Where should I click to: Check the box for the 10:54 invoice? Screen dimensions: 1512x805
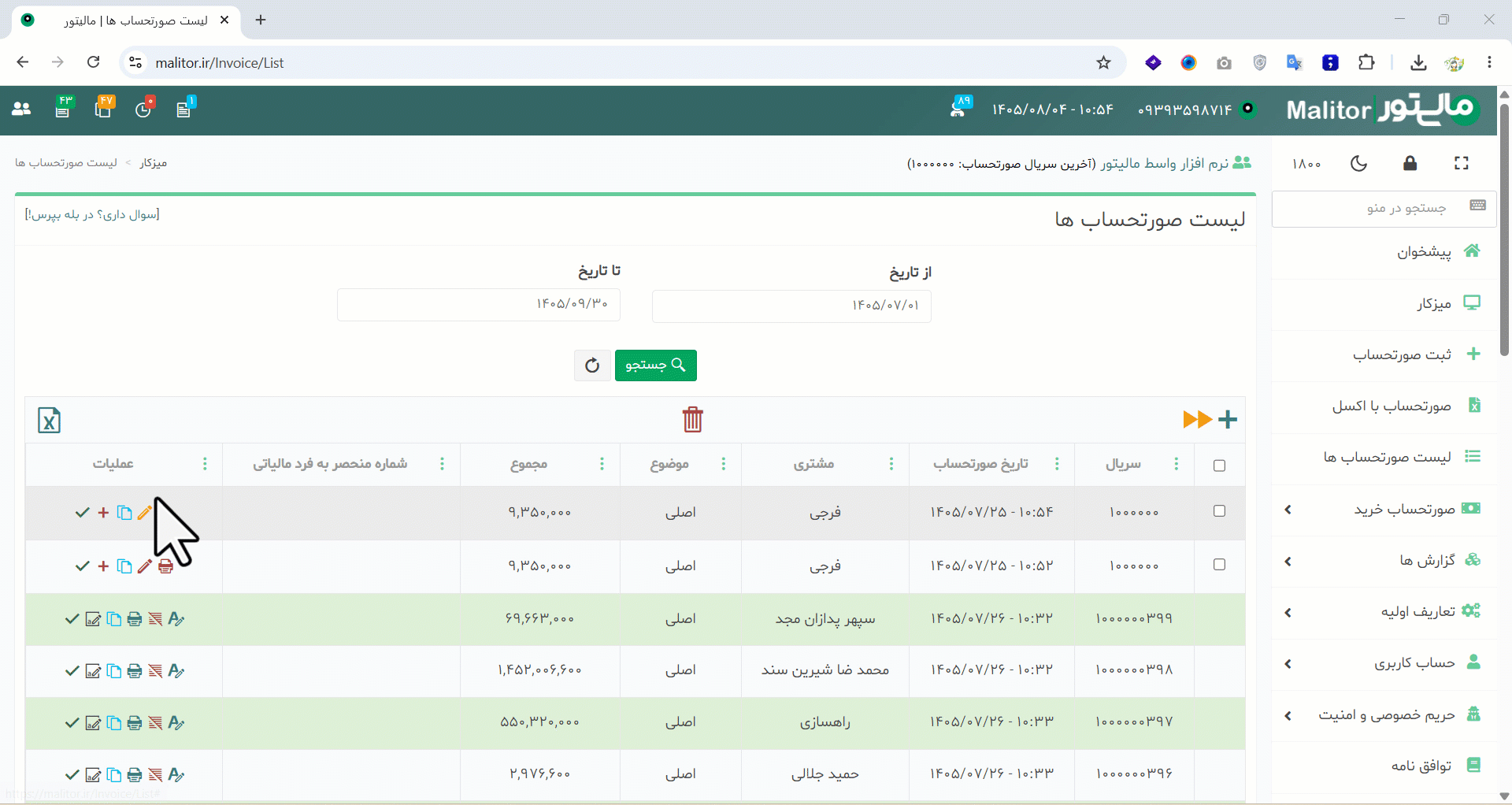click(1219, 511)
